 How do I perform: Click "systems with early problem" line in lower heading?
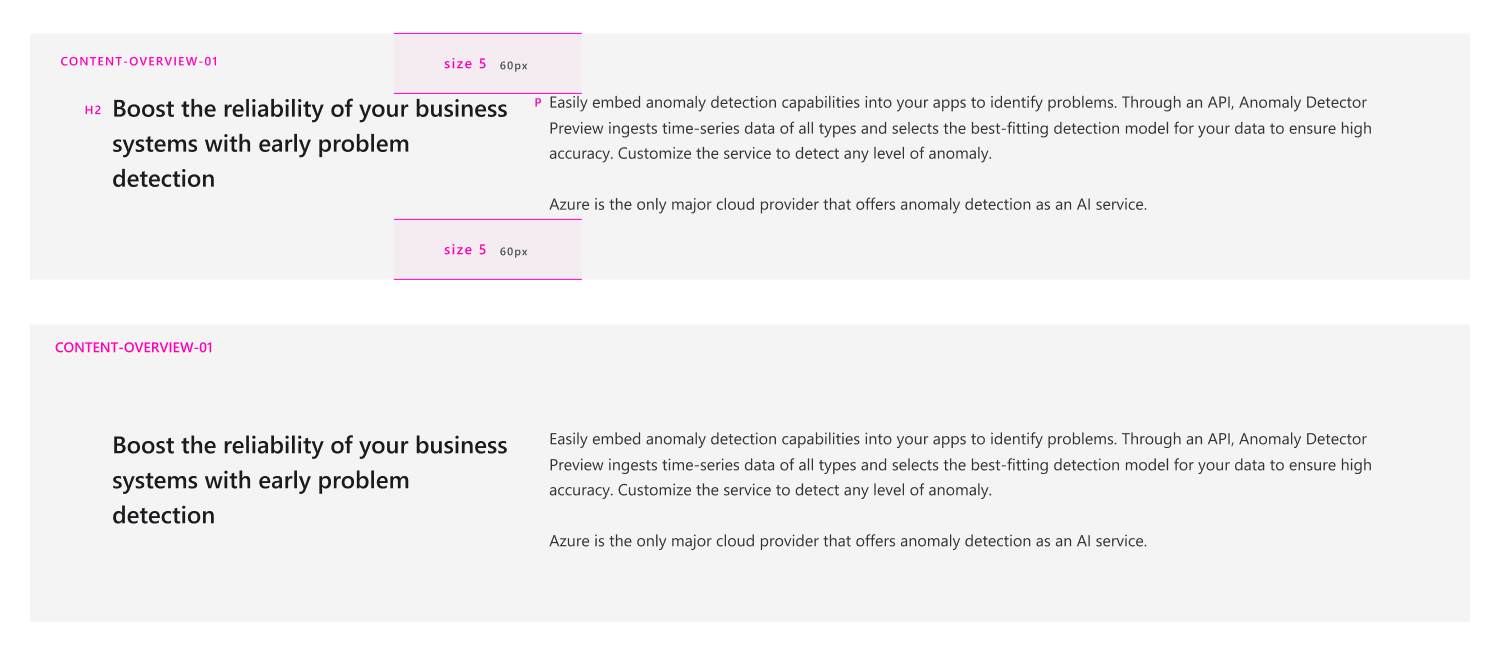click(x=260, y=480)
